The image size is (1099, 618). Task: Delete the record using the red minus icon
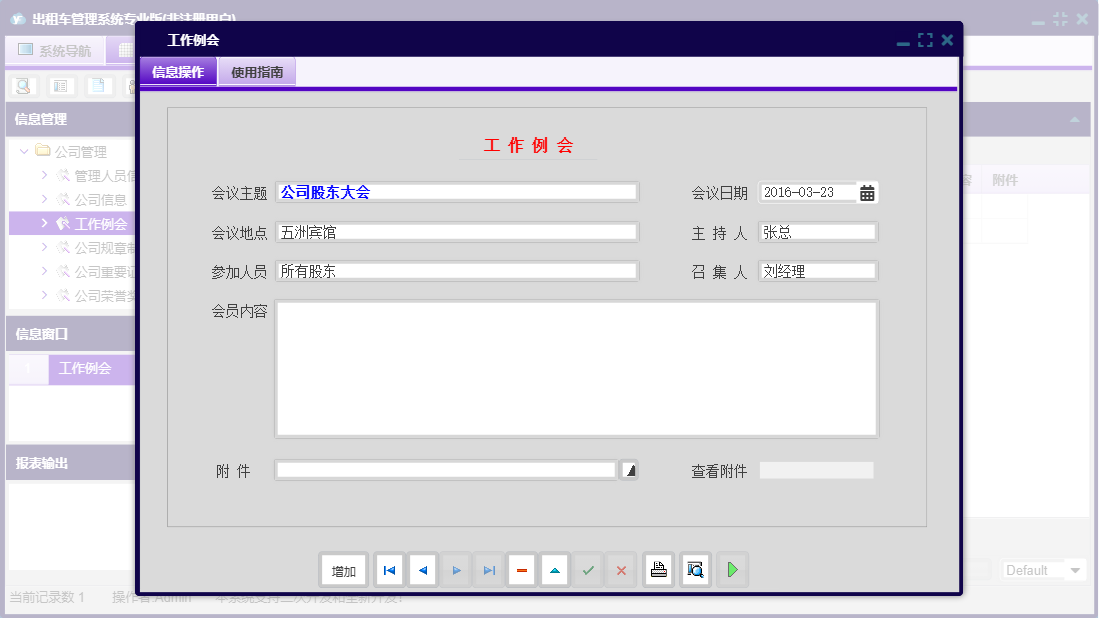coord(521,569)
